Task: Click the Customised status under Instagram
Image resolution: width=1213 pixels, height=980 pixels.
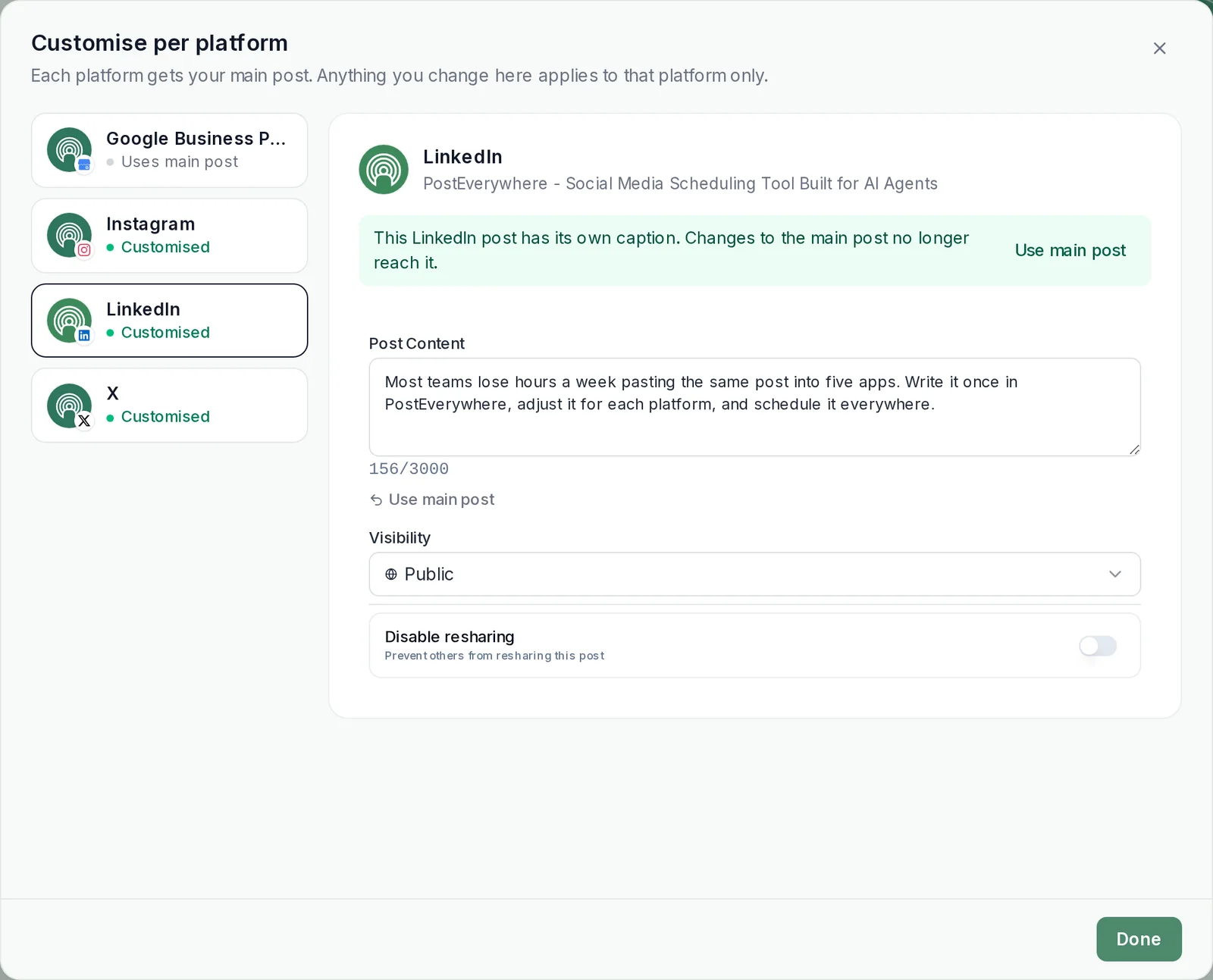Action: pyautogui.click(x=165, y=247)
